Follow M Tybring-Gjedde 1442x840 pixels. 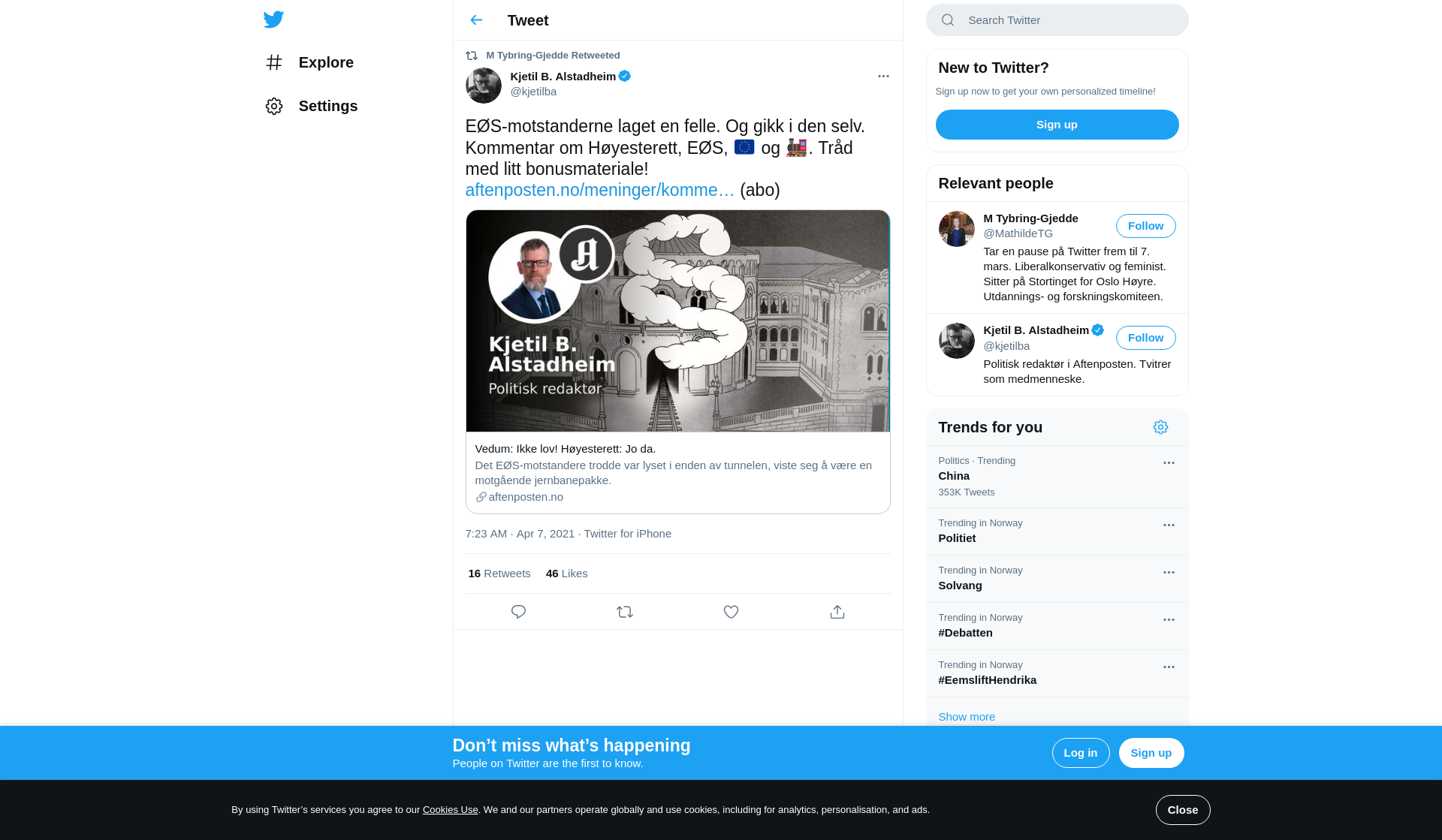point(1145,226)
